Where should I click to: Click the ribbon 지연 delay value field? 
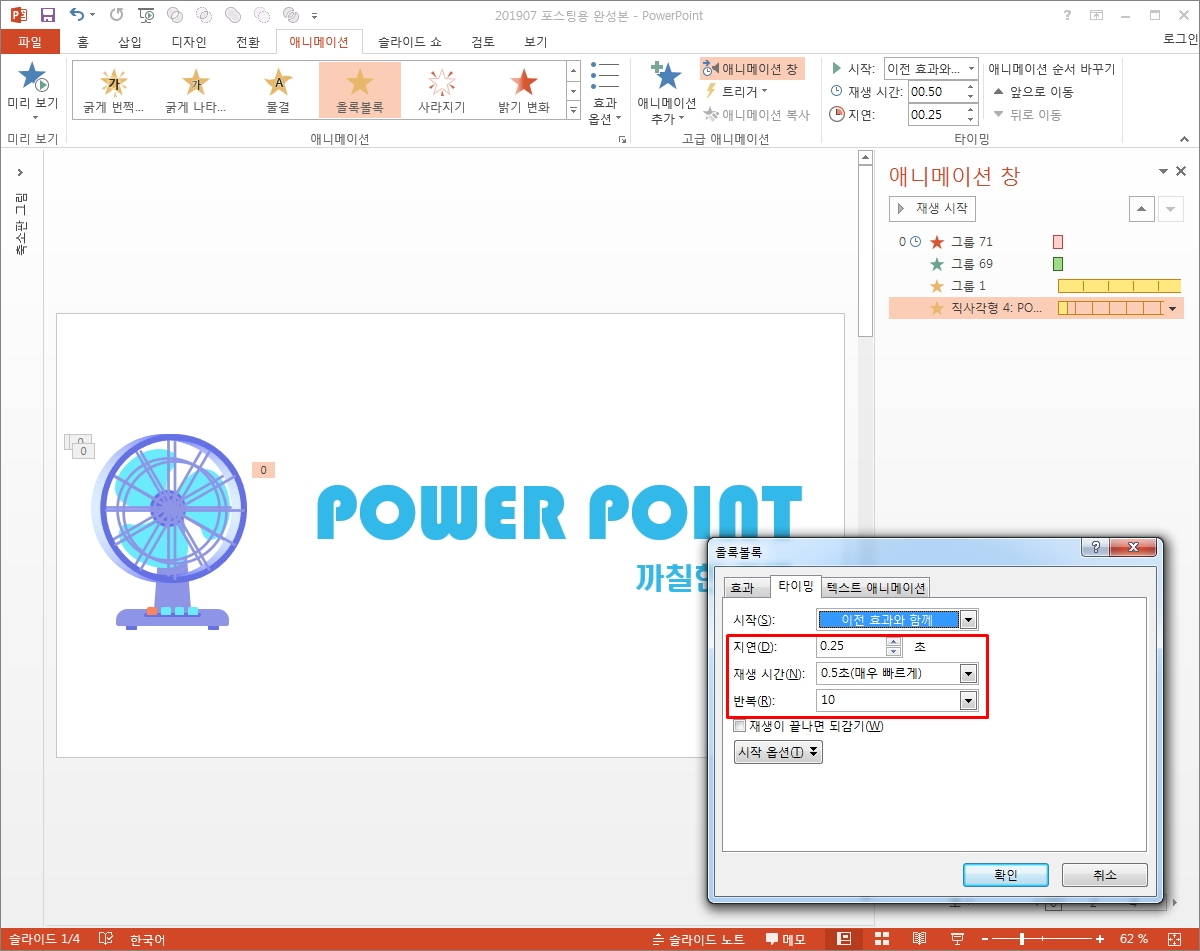[x=934, y=114]
